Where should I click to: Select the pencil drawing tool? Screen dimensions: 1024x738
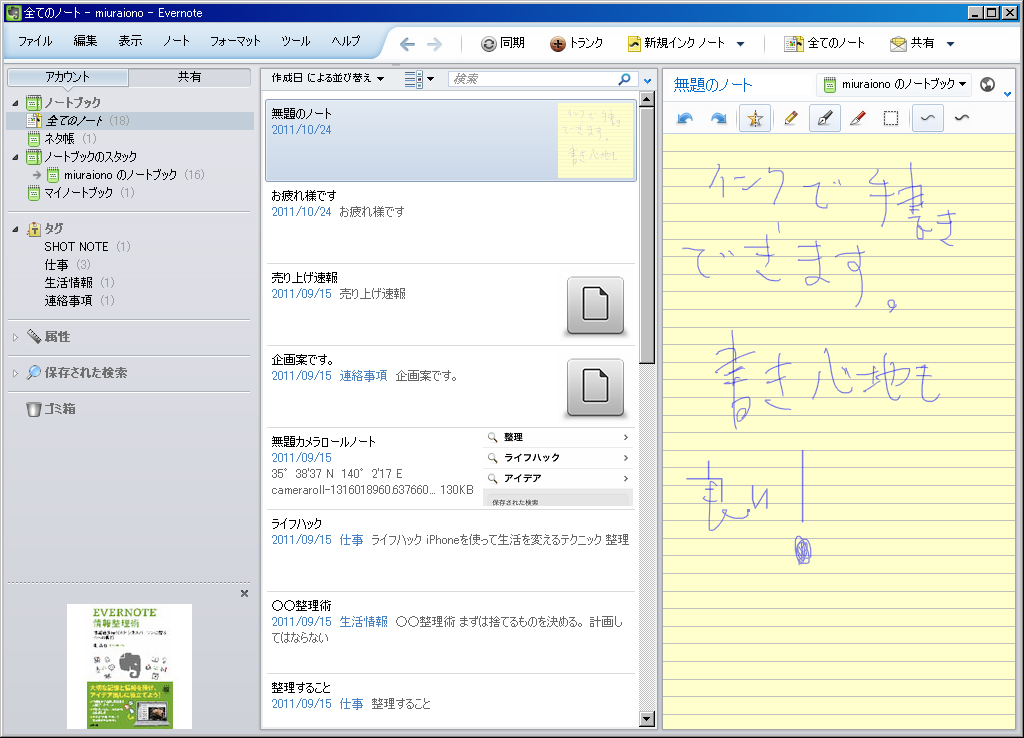(791, 118)
